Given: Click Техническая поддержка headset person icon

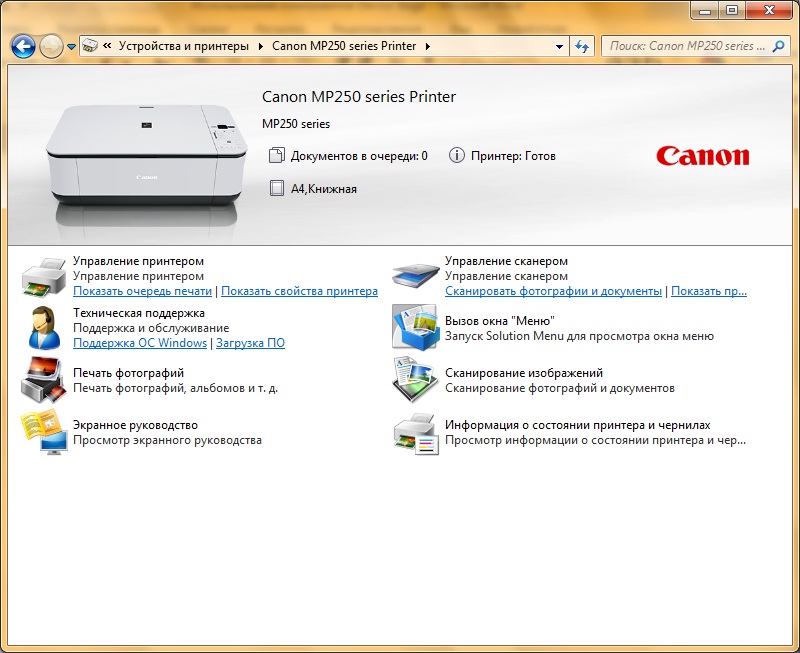Looking at the screenshot, I should (44, 328).
